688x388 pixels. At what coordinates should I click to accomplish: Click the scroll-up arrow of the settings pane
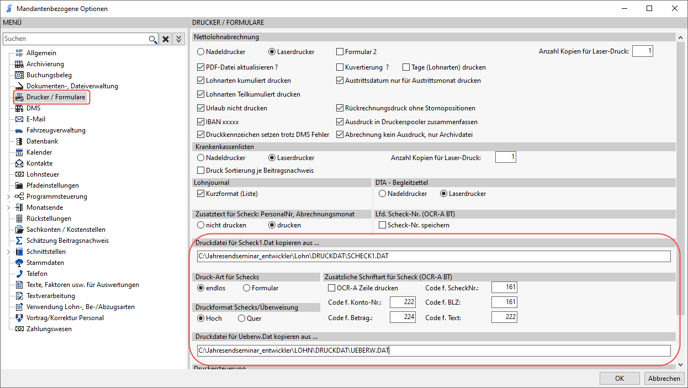click(x=680, y=38)
